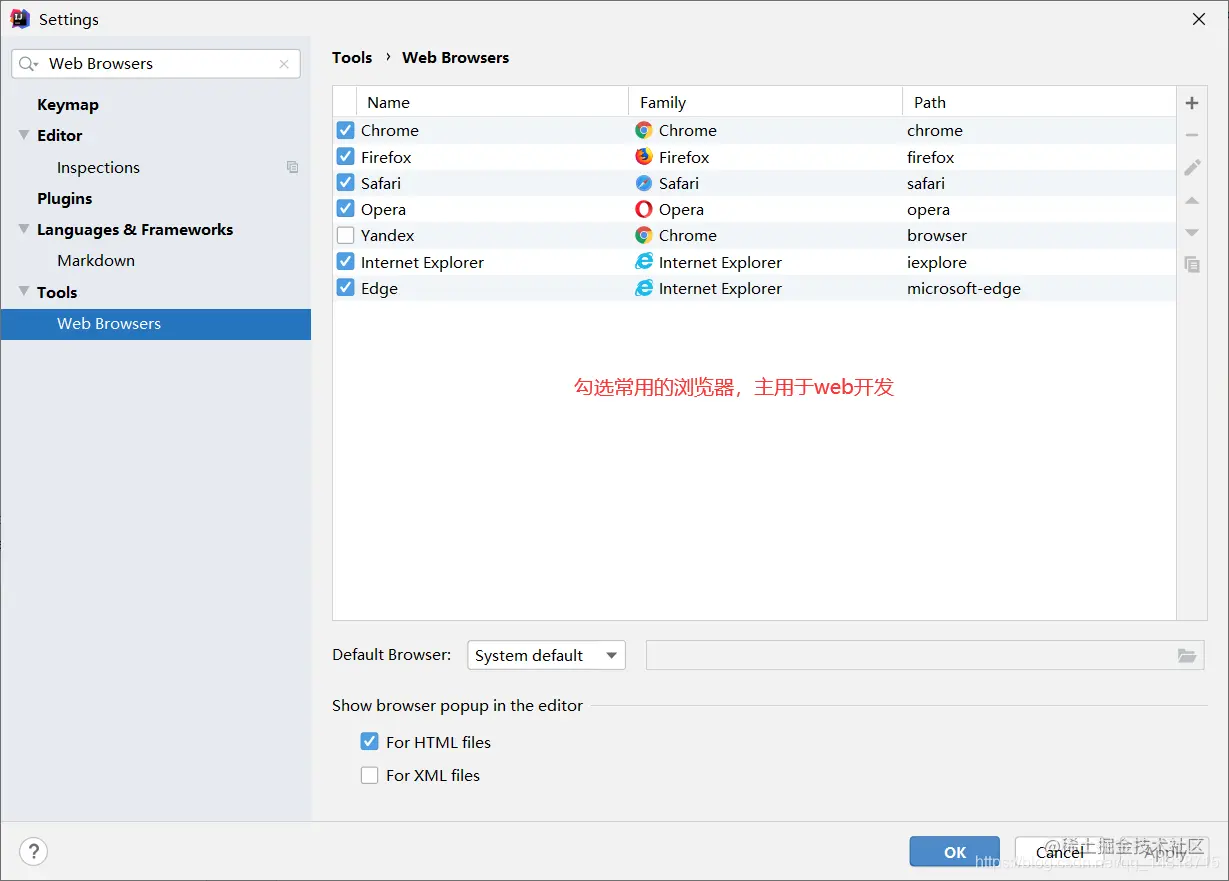Uncheck the Chrome browser checkbox
1229x881 pixels.
pos(345,130)
